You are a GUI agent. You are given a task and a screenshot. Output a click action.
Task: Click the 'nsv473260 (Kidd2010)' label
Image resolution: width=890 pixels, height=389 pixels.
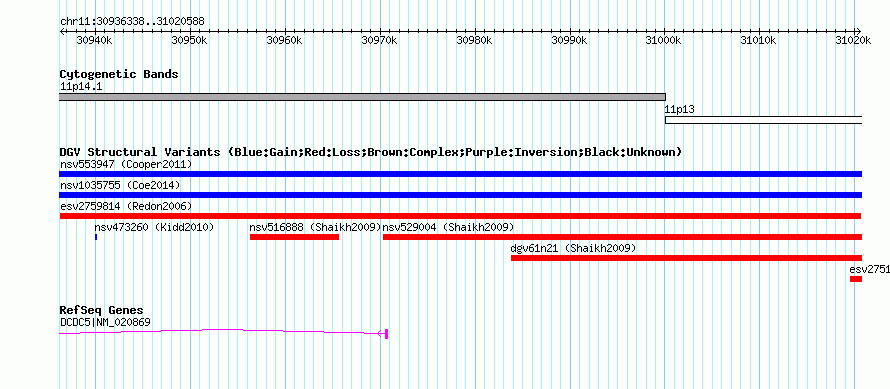154,228
